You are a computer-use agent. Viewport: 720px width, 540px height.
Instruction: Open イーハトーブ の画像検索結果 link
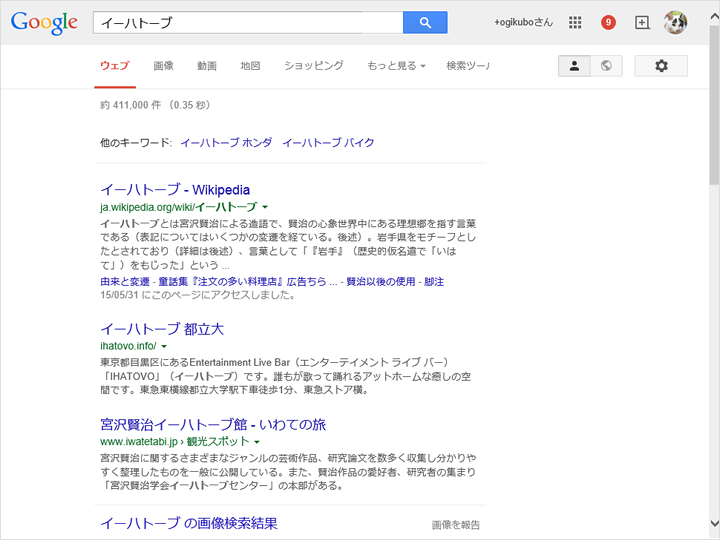pos(189,523)
